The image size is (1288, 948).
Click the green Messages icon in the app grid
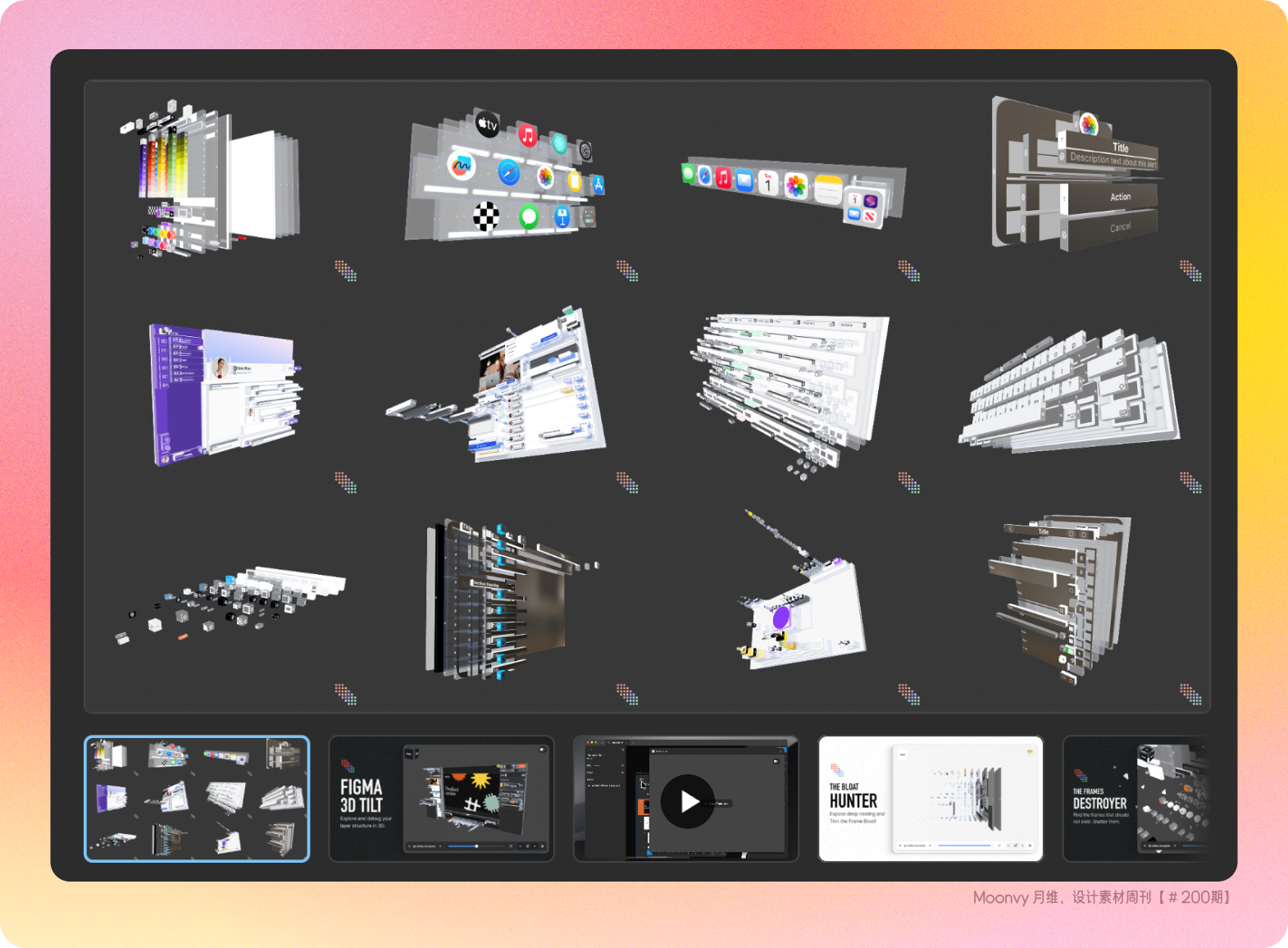pos(529,216)
